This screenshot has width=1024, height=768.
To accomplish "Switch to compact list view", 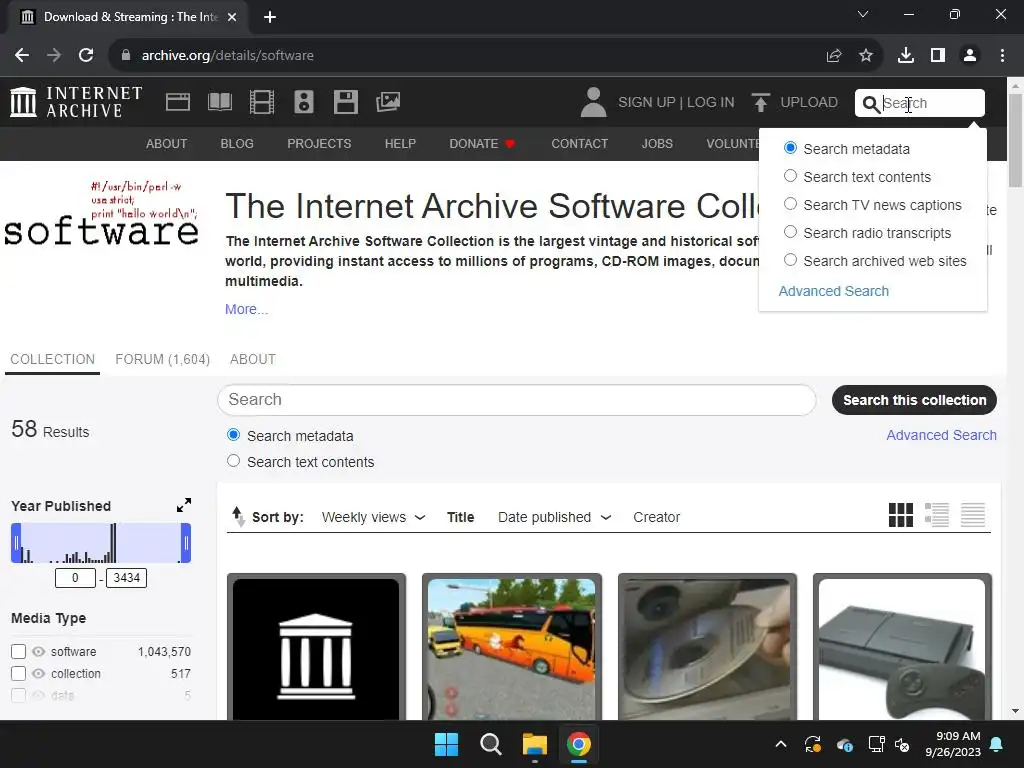I will pos(972,515).
